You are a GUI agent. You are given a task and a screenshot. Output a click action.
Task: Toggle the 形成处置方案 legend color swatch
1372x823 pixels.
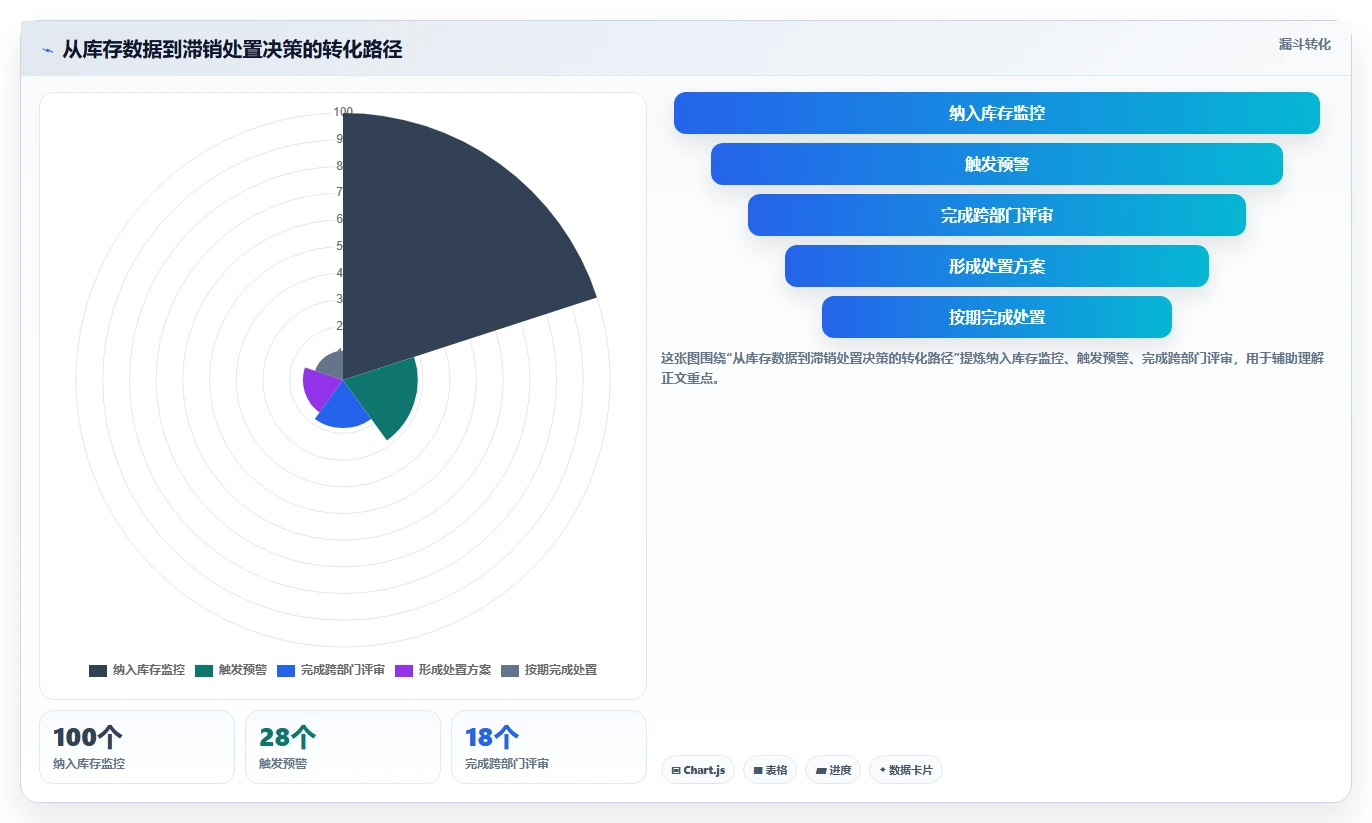(404, 670)
